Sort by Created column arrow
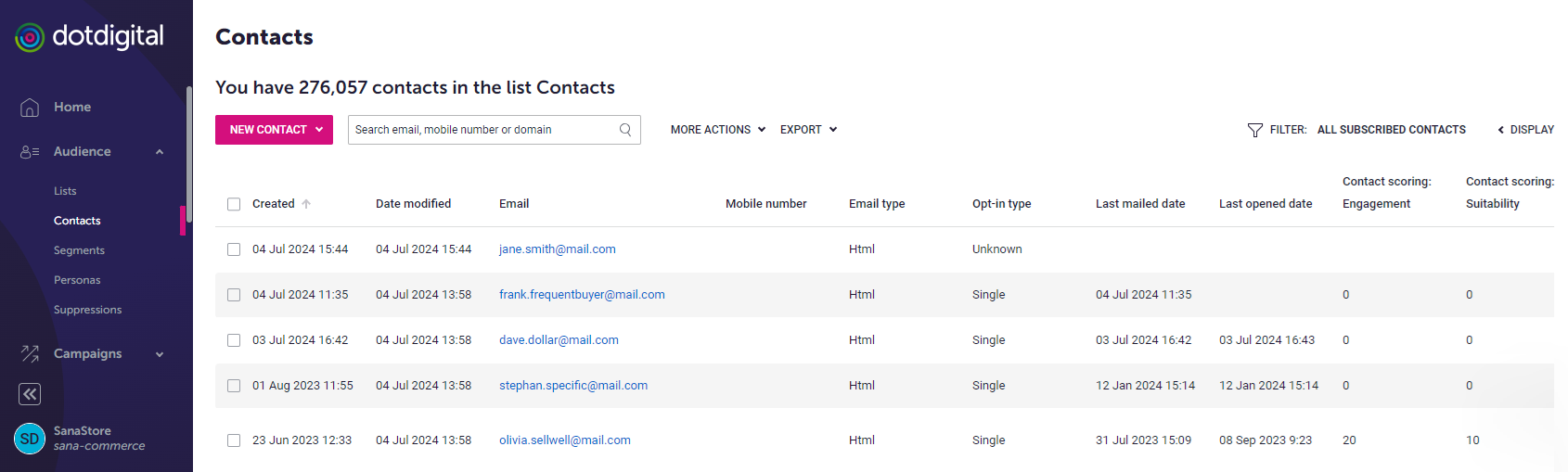Viewport: 1568px width, 472px height. tap(306, 204)
